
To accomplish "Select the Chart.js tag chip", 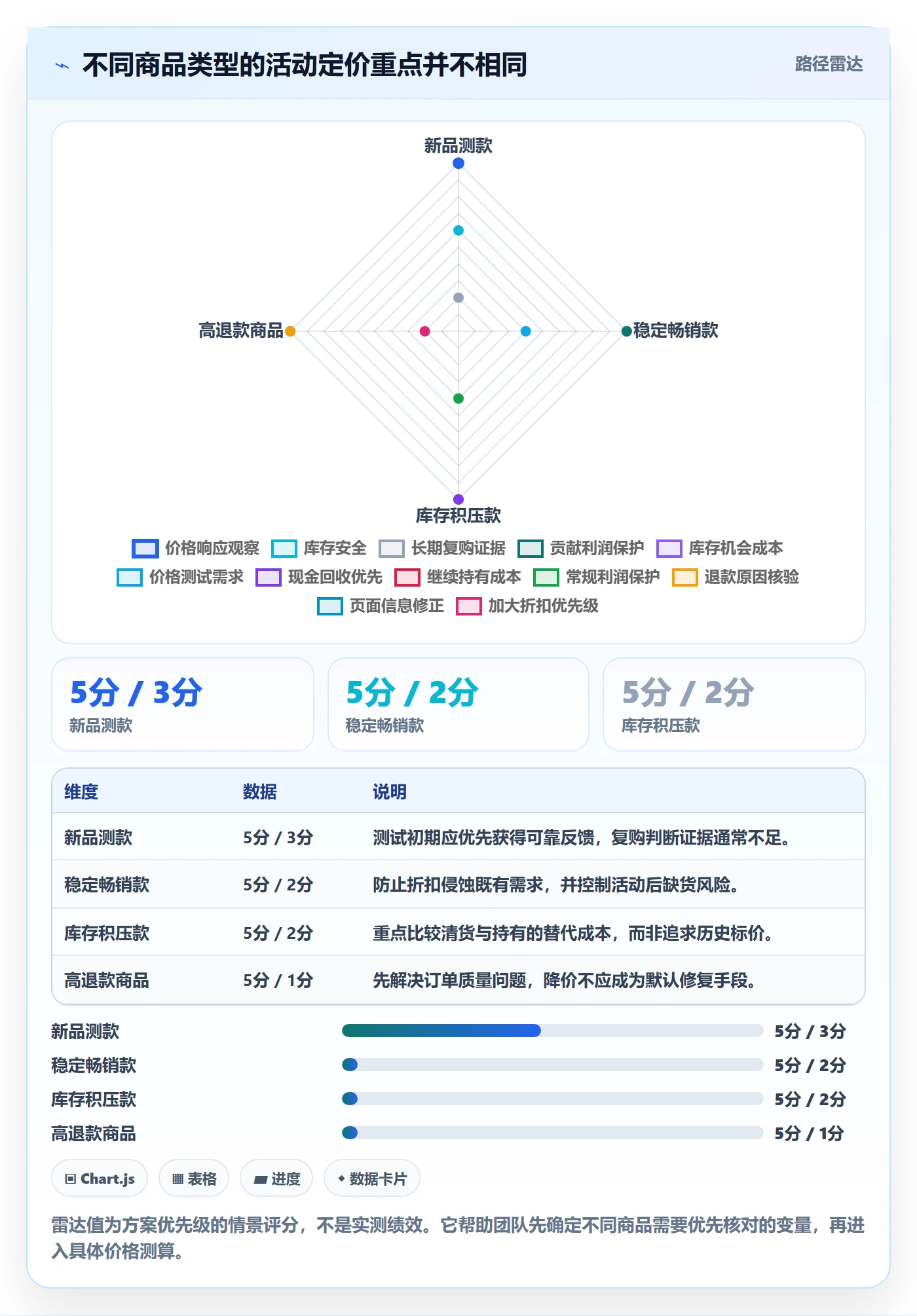I will pyautogui.click(x=100, y=1179).
